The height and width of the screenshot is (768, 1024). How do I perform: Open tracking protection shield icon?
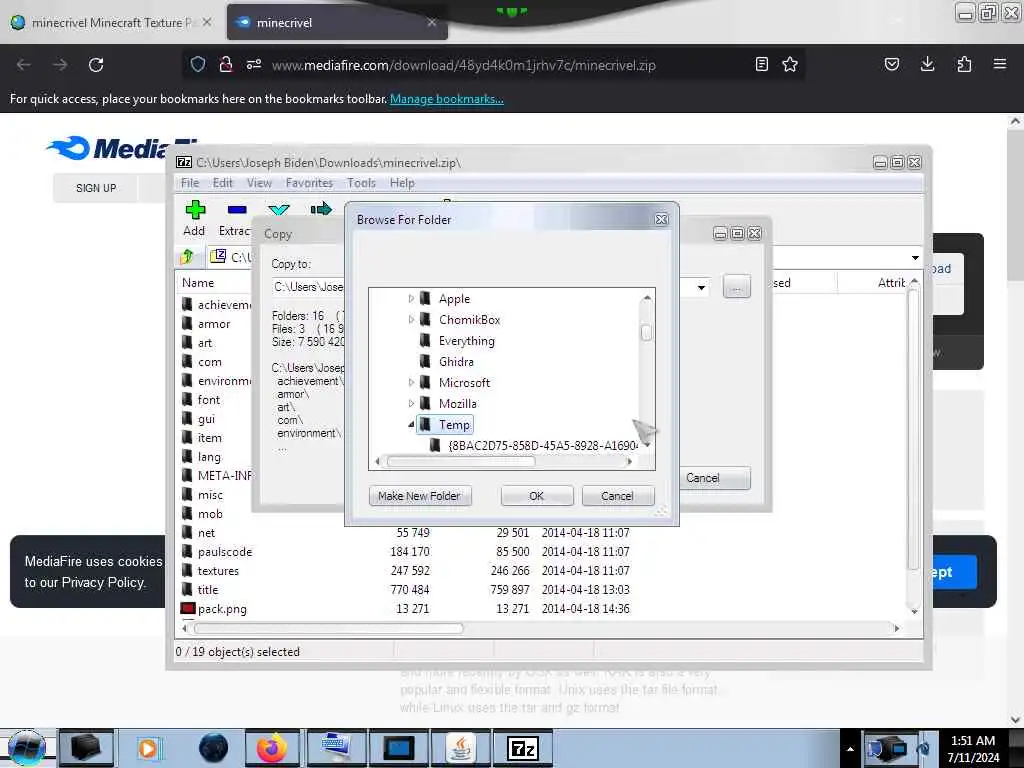198,64
